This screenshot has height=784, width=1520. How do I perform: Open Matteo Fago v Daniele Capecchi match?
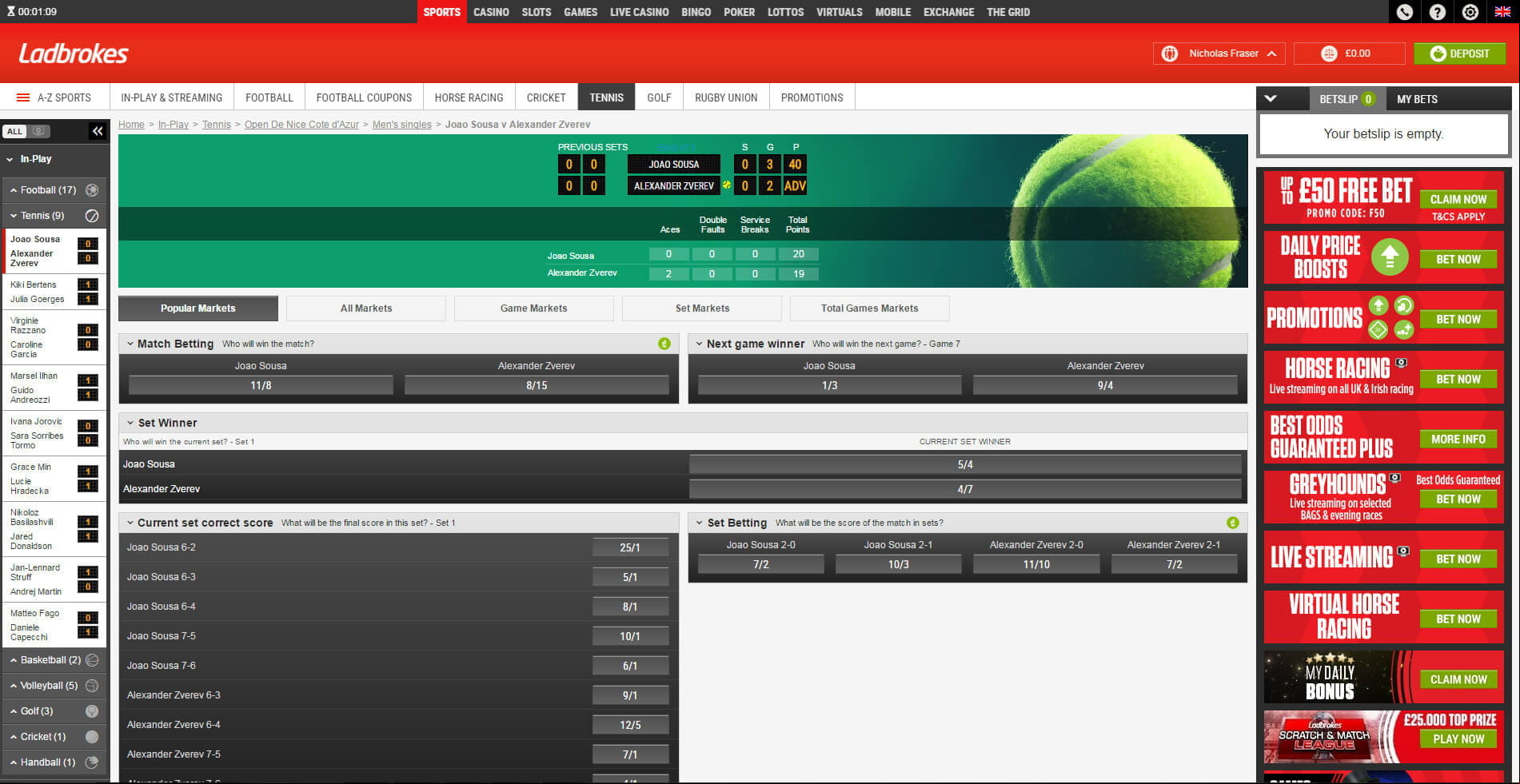click(x=54, y=625)
